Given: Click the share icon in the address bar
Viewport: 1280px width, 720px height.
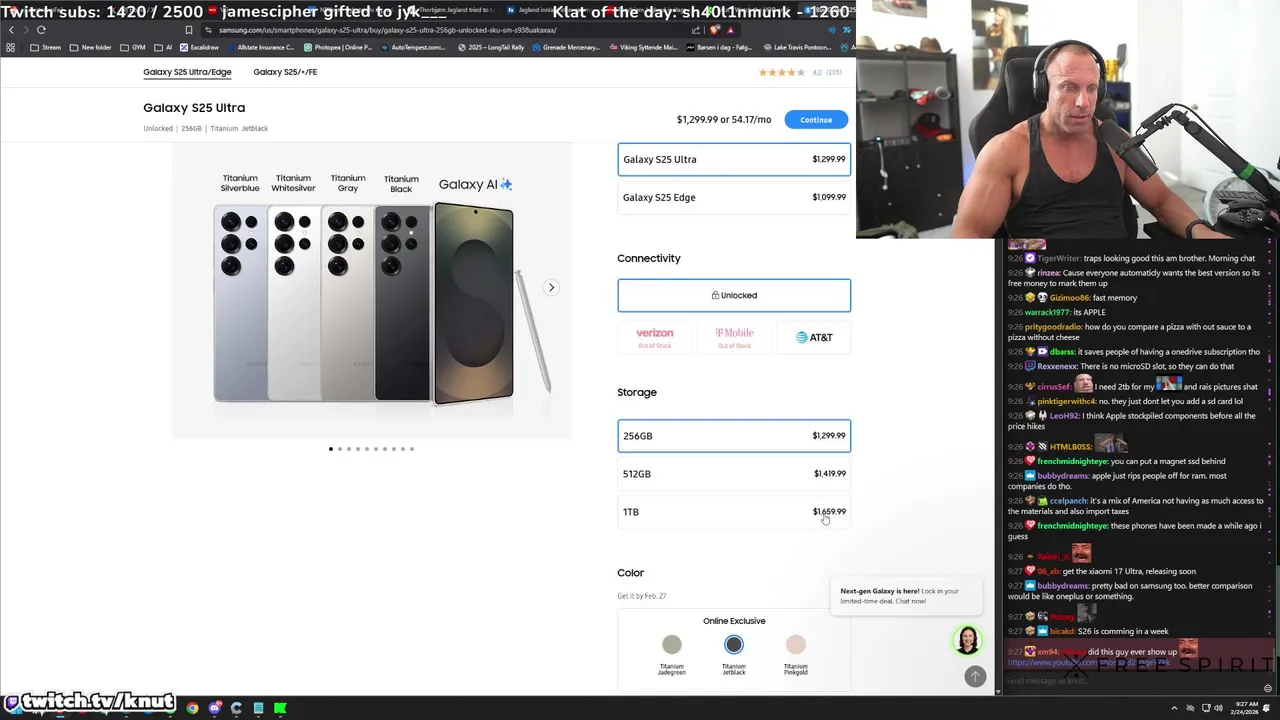Looking at the screenshot, I should tap(696, 30).
